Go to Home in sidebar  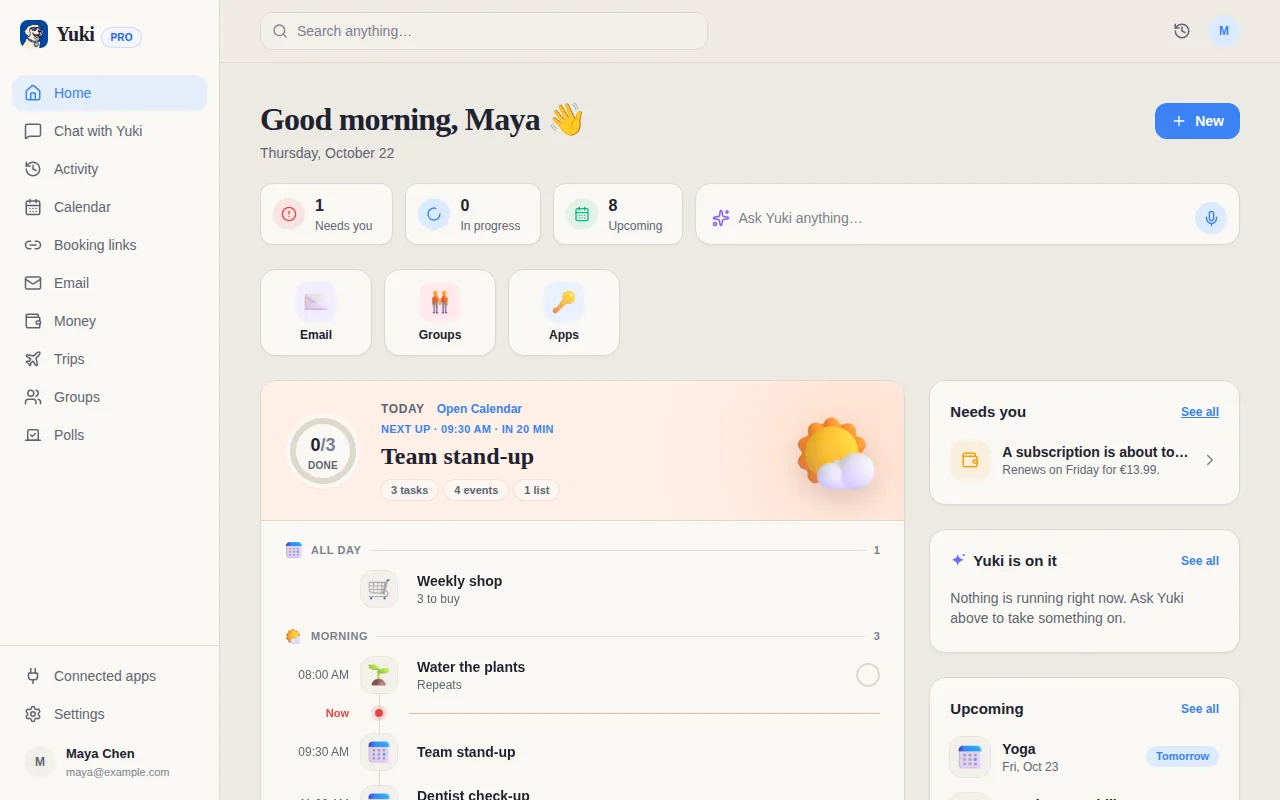(110, 93)
